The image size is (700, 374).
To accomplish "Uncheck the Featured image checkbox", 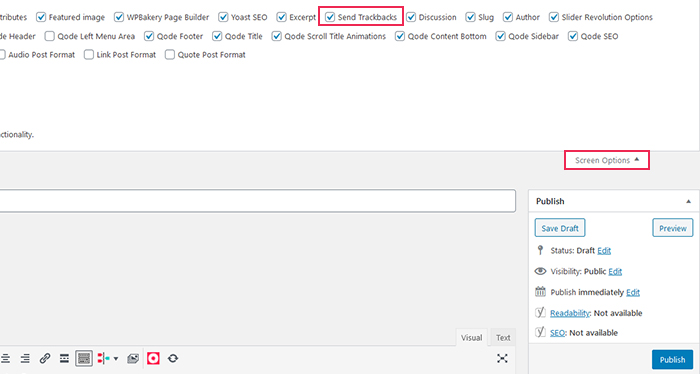I will pyautogui.click(x=41, y=17).
